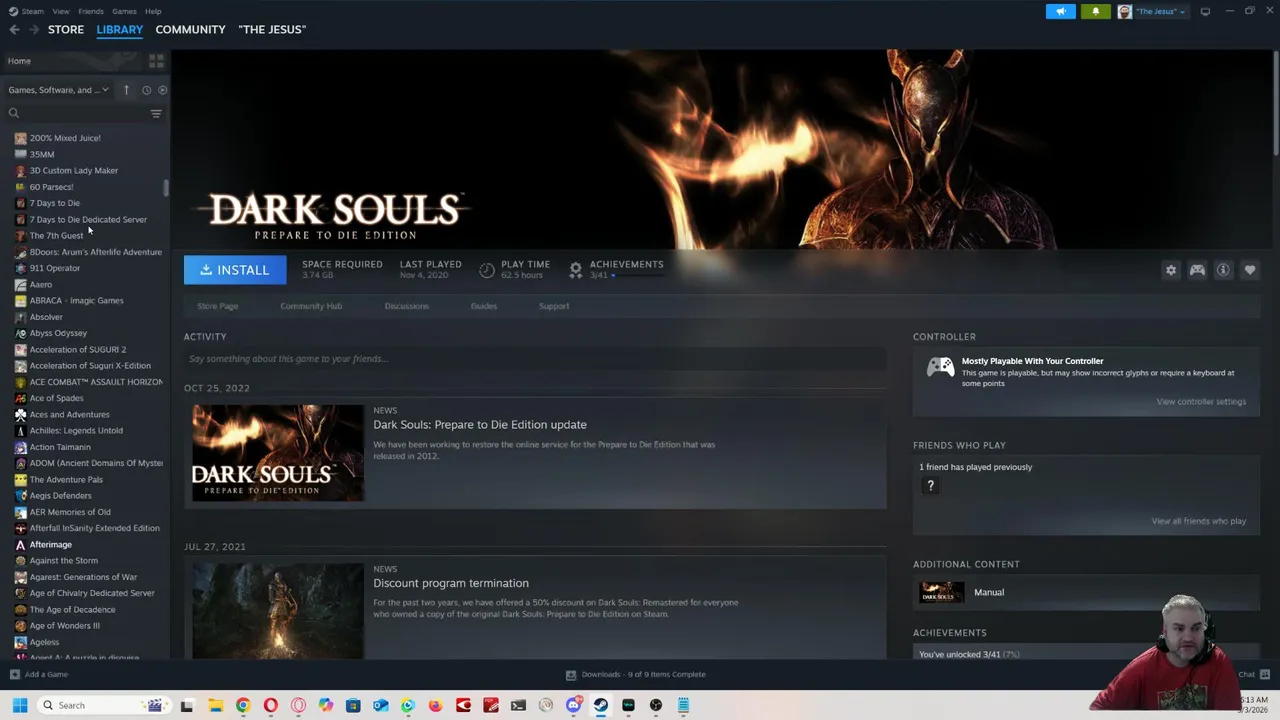Open game info circle icon
The width and height of the screenshot is (1280, 720).
click(1223, 270)
